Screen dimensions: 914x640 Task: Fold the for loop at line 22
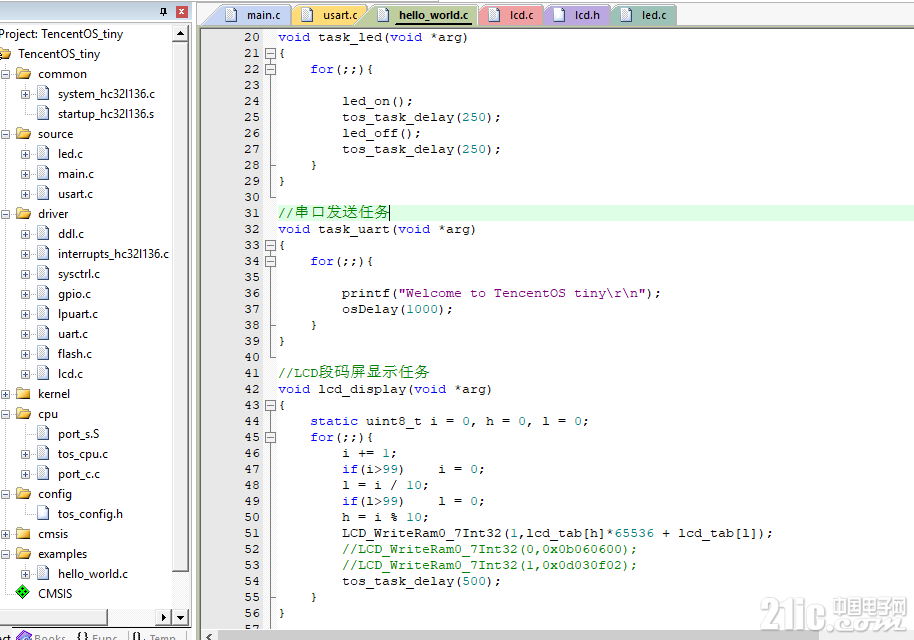[x=270, y=69]
